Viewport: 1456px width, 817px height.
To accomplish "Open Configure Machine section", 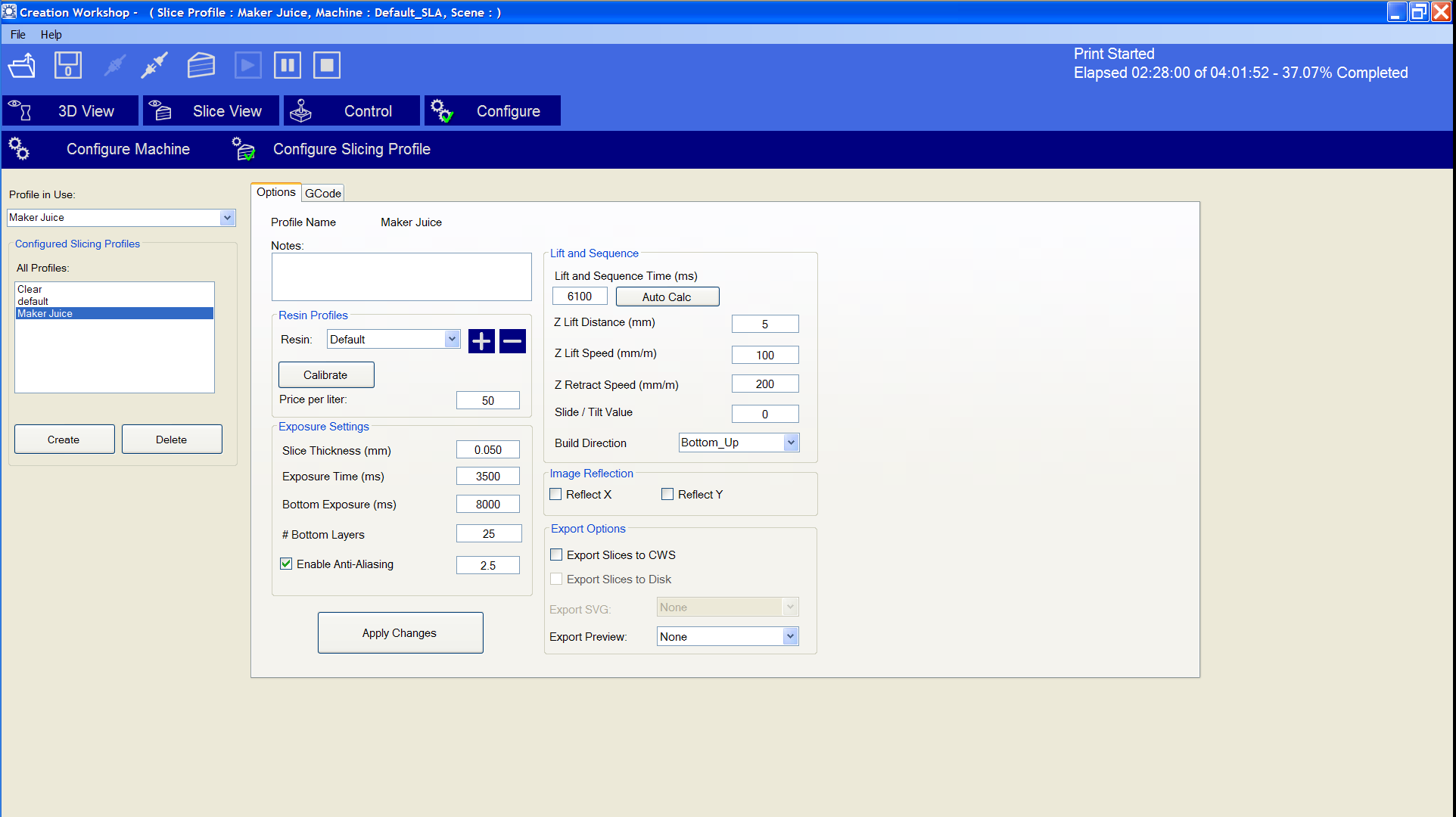I will coord(127,149).
